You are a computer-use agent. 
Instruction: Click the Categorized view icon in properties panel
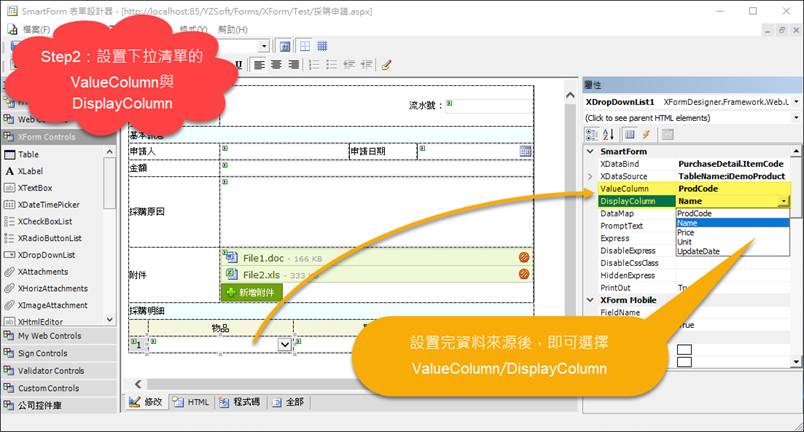point(593,134)
